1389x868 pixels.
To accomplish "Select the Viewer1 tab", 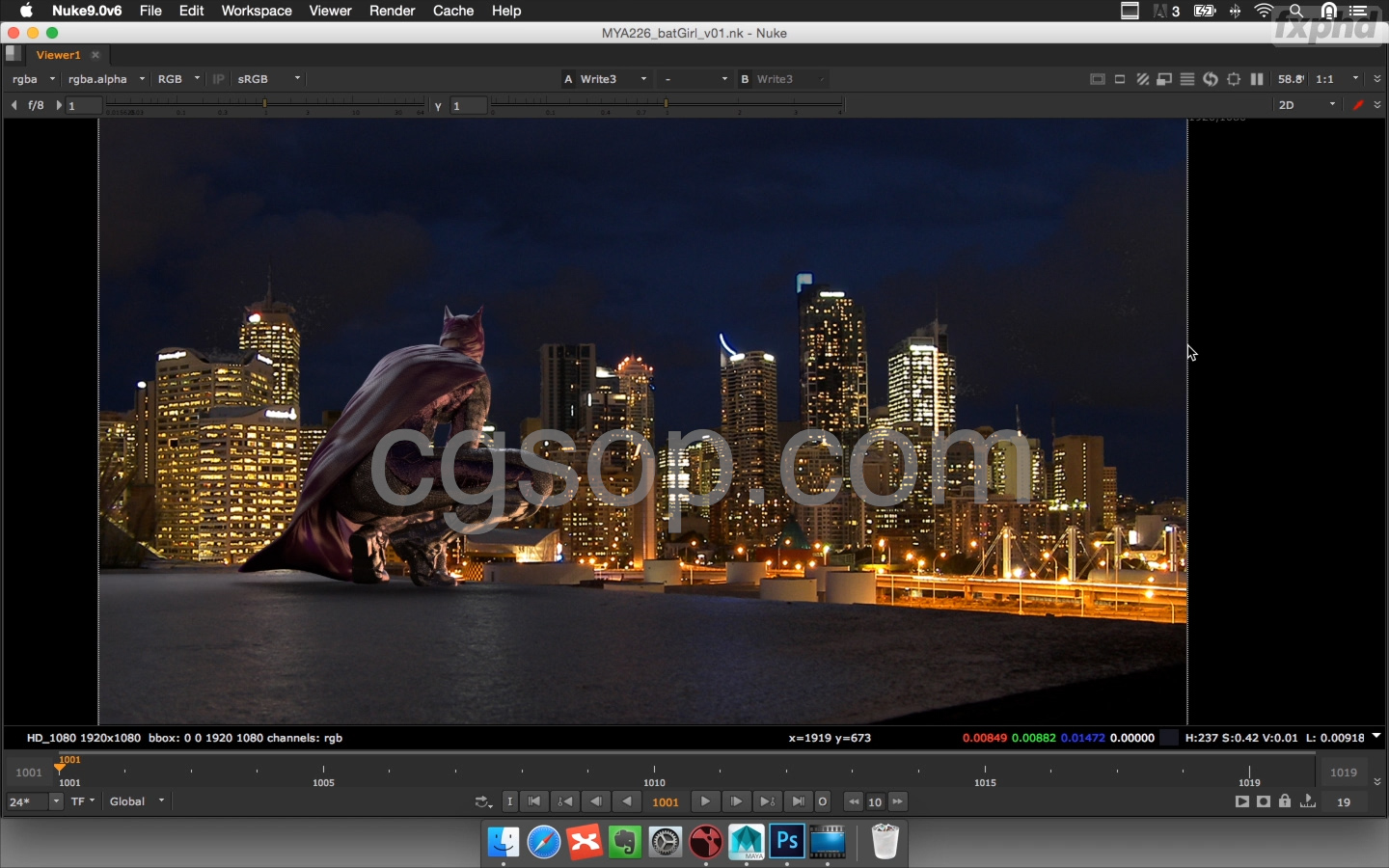I will pos(59,55).
